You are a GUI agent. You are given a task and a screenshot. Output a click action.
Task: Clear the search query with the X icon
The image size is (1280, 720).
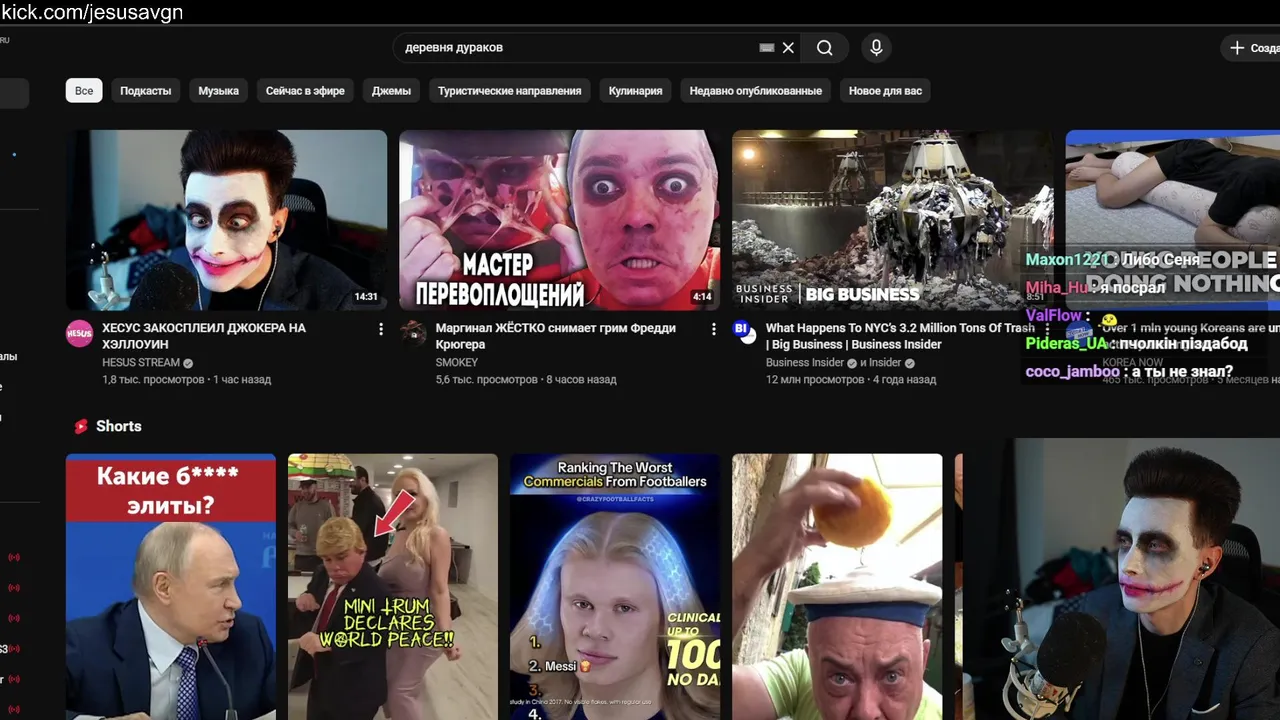[788, 48]
